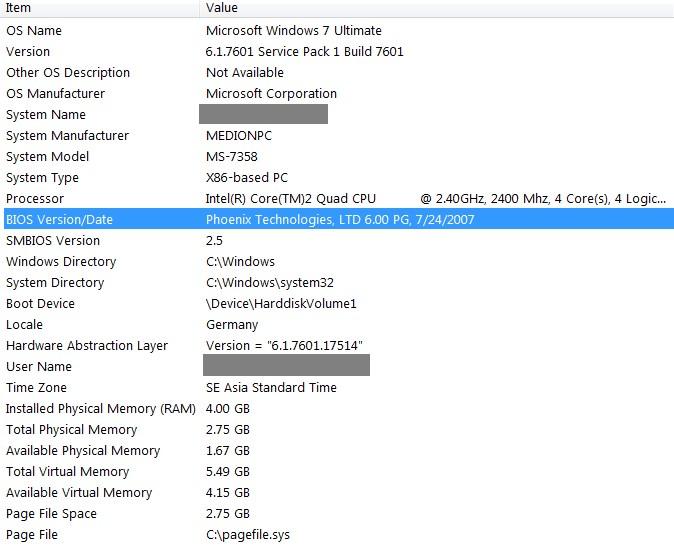Image resolution: width=674 pixels, height=549 pixels.
Task: Select OS Manufacturer row label
Action: point(55,94)
